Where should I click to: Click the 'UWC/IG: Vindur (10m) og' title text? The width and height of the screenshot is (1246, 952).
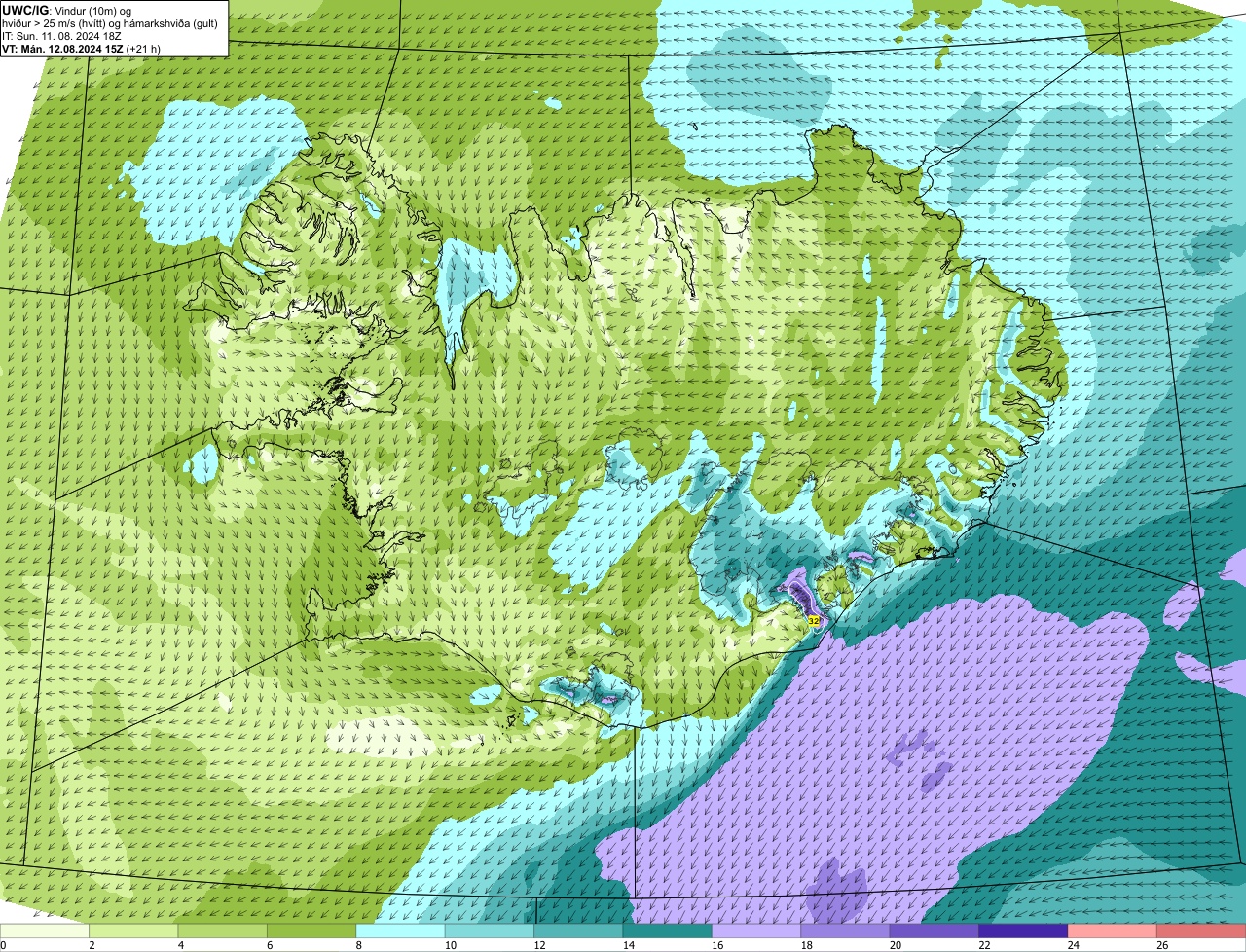[x=67, y=10]
